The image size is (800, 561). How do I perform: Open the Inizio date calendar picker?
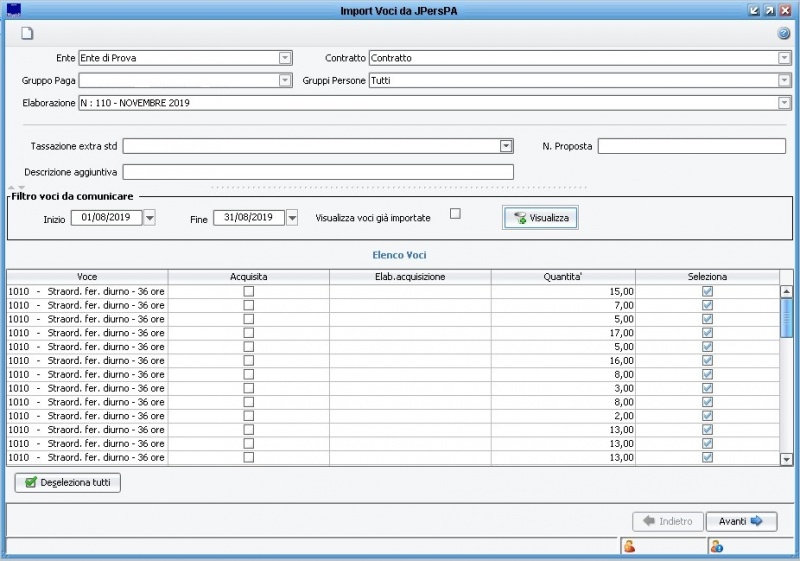[150, 218]
